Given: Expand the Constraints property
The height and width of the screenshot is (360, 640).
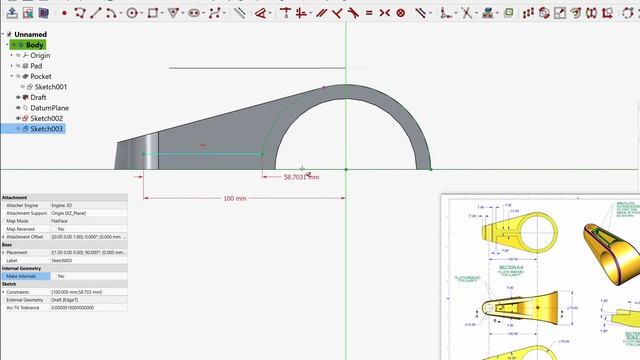Looking at the screenshot, I should tap(4, 292).
